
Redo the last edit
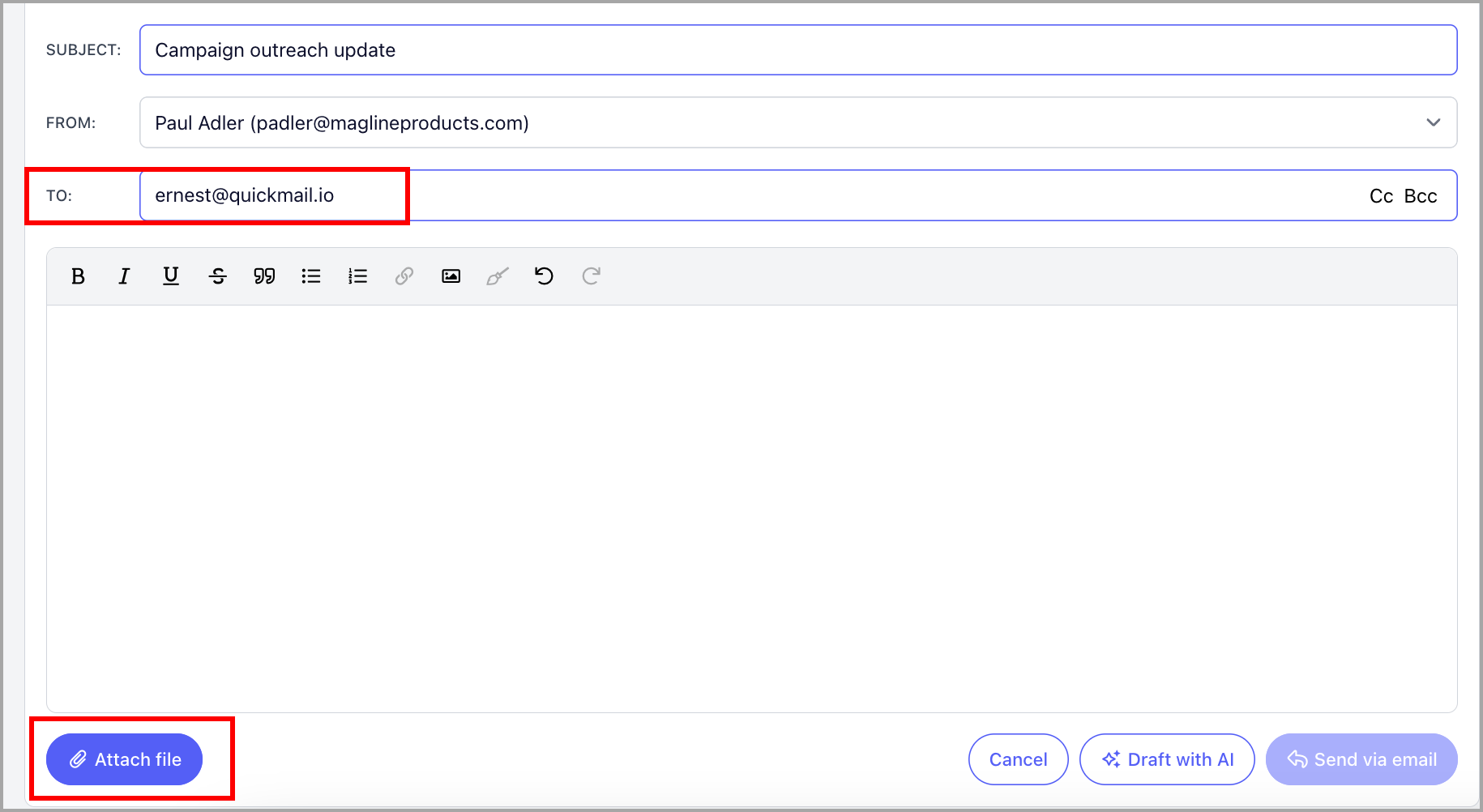pos(592,276)
